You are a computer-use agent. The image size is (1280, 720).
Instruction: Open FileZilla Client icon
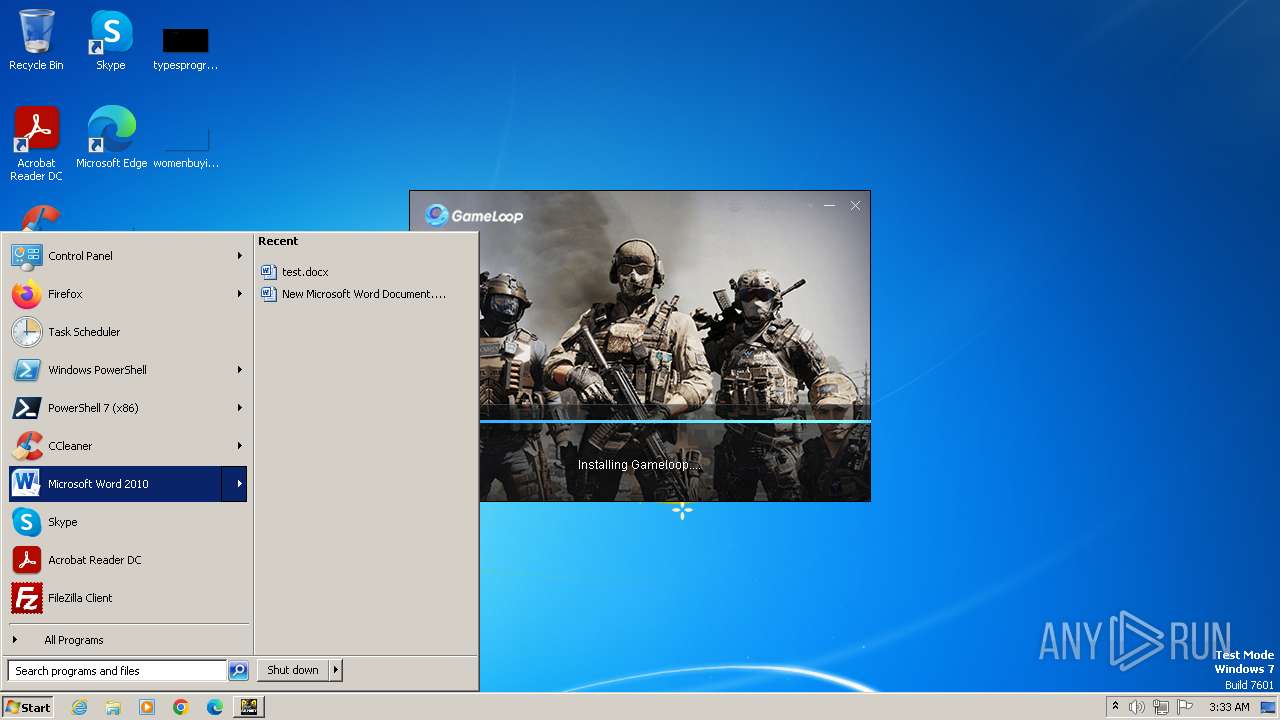[x=26, y=598]
